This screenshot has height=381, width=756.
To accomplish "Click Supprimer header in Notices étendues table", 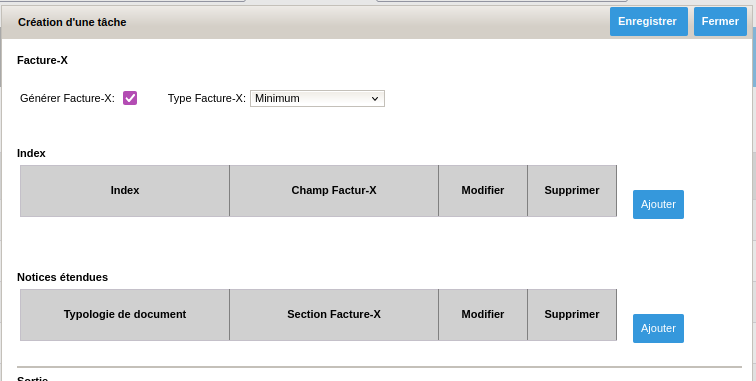I will pyautogui.click(x=572, y=314).
